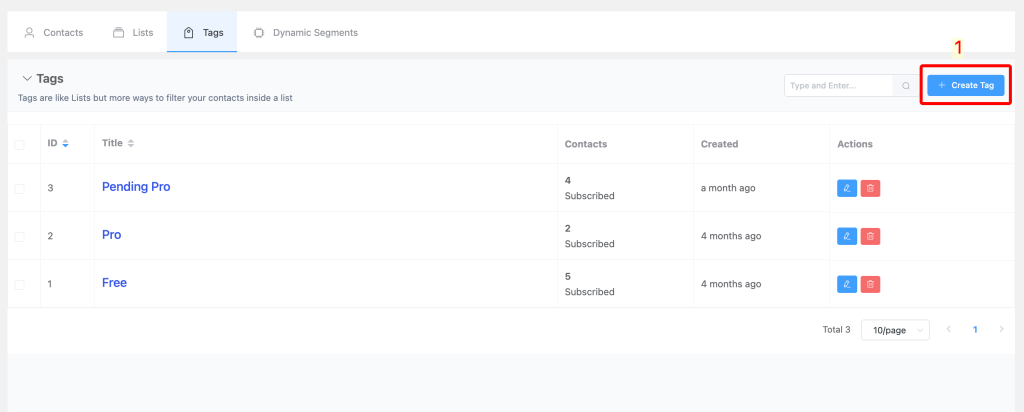Click the edit icon for Pending Pro tag
1024x412 pixels.
point(846,188)
